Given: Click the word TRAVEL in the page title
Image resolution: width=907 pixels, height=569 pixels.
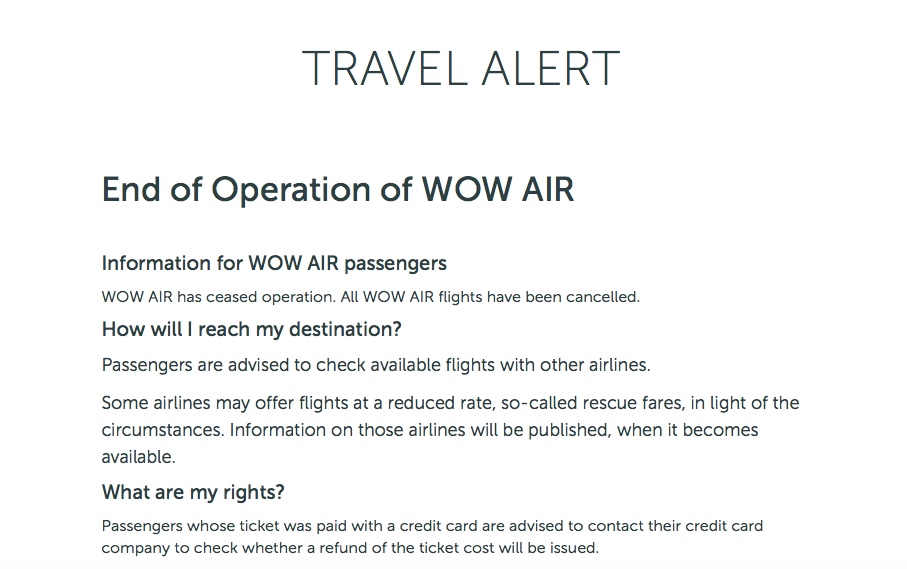Looking at the screenshot, I should point(378,67).
